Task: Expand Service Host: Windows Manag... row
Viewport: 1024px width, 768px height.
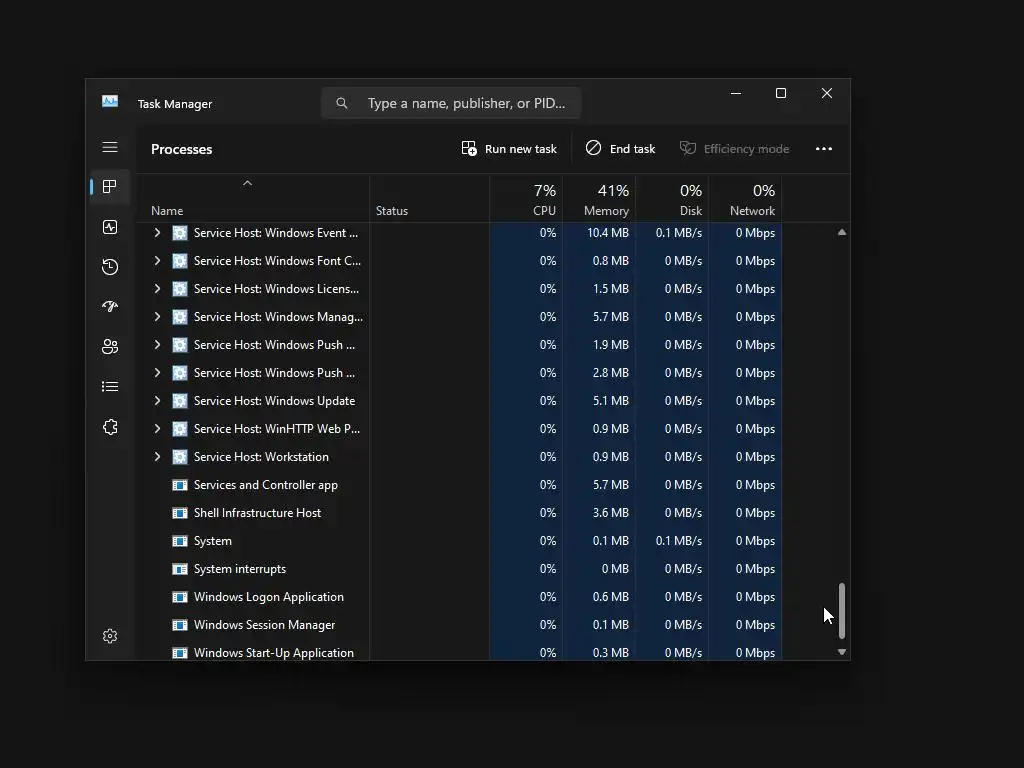Action: pos(157,317)
